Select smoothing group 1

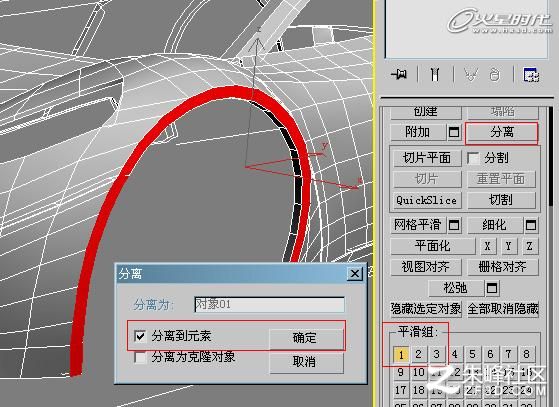[401, 354]
